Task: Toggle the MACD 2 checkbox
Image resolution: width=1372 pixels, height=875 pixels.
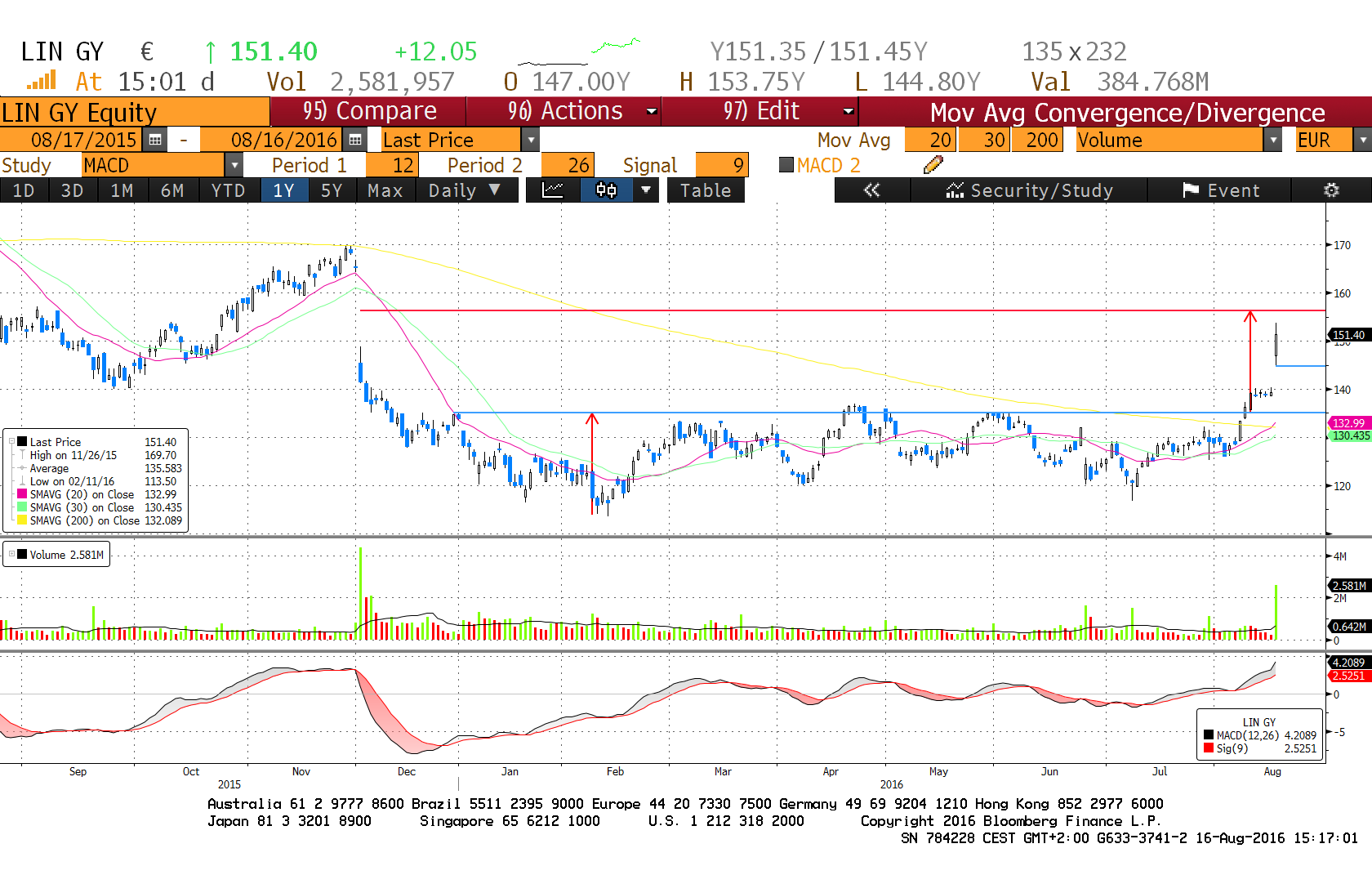Action: [786, 165]
